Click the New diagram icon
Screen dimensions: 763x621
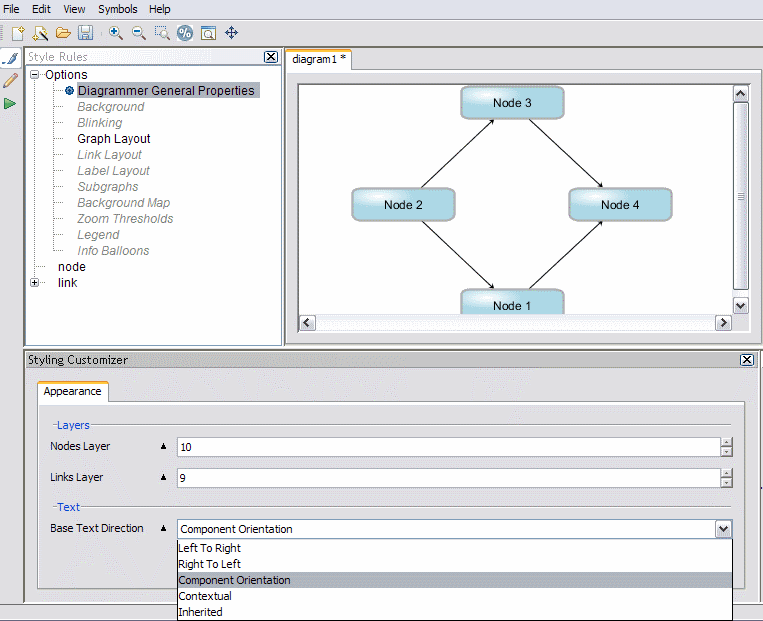pos(17,33)
